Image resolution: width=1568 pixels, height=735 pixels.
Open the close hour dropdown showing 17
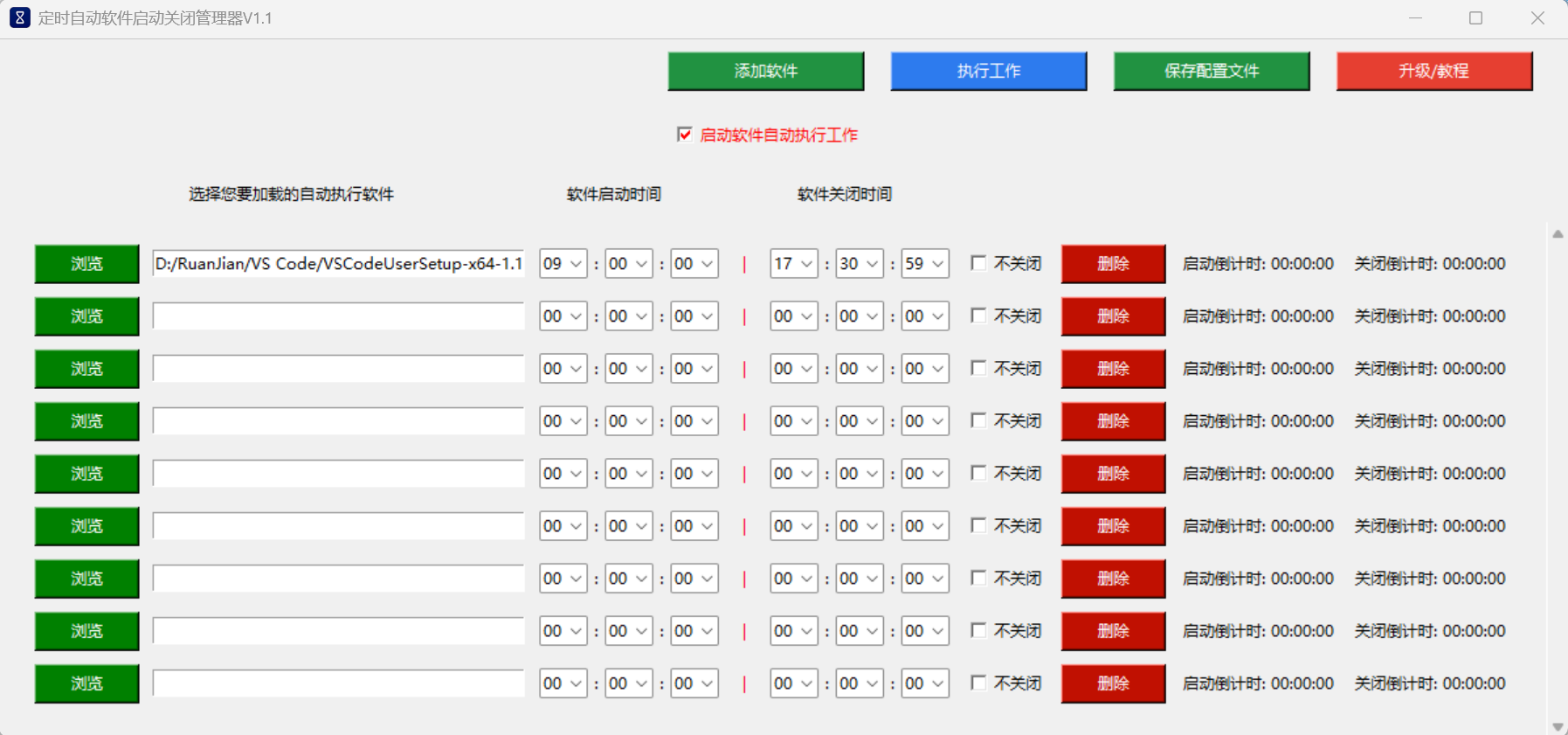793,264
